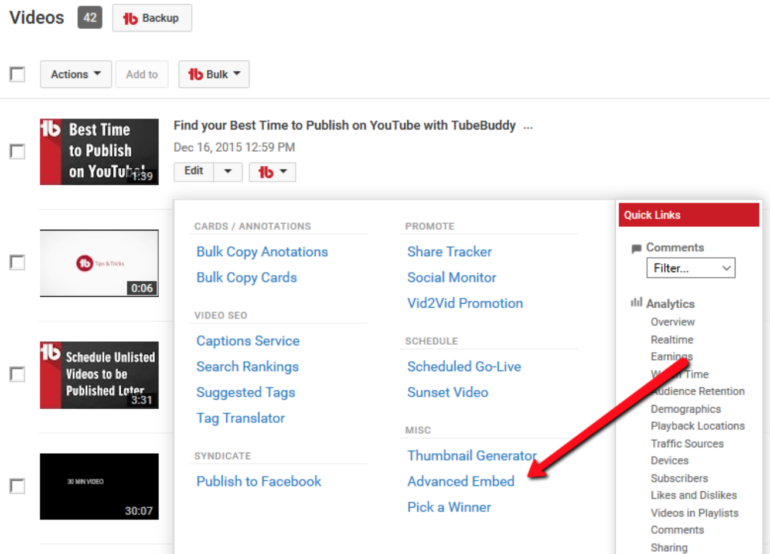
Task: Expand the arrow beside the Edit button
Action: click(x=228, y=171)
